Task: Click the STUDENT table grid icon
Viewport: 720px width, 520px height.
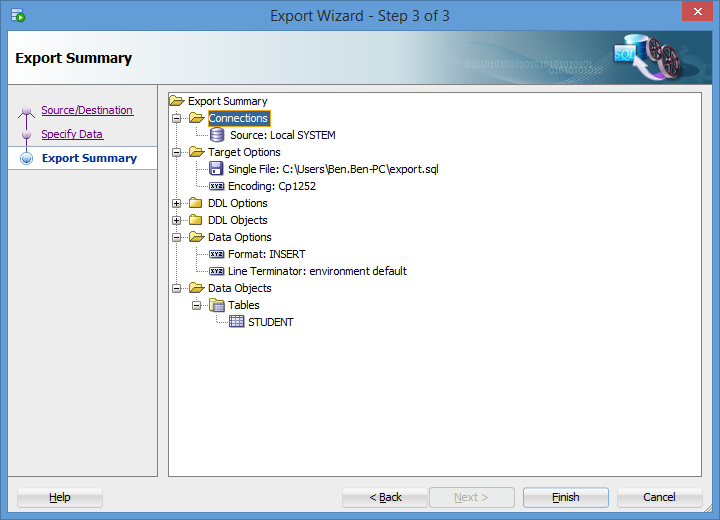Action: [x=237, y=322]
